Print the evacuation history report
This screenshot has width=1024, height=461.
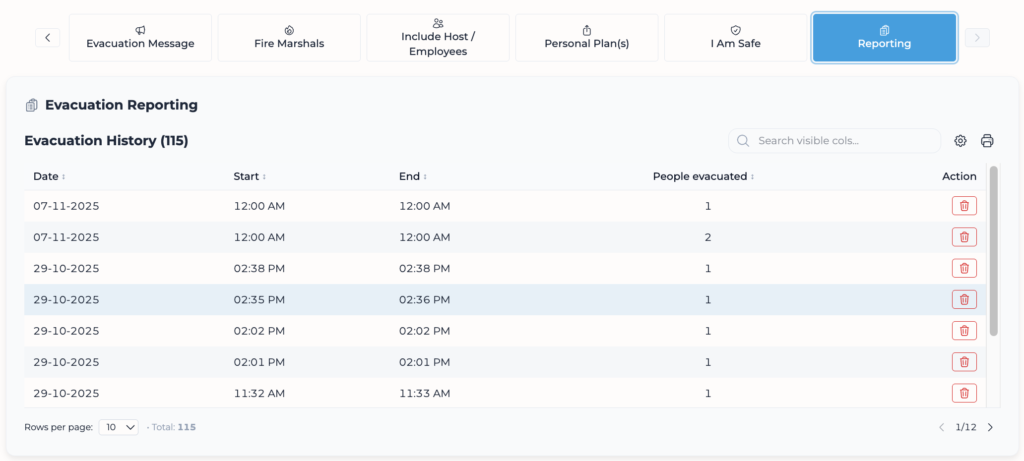tap(987, 141)
